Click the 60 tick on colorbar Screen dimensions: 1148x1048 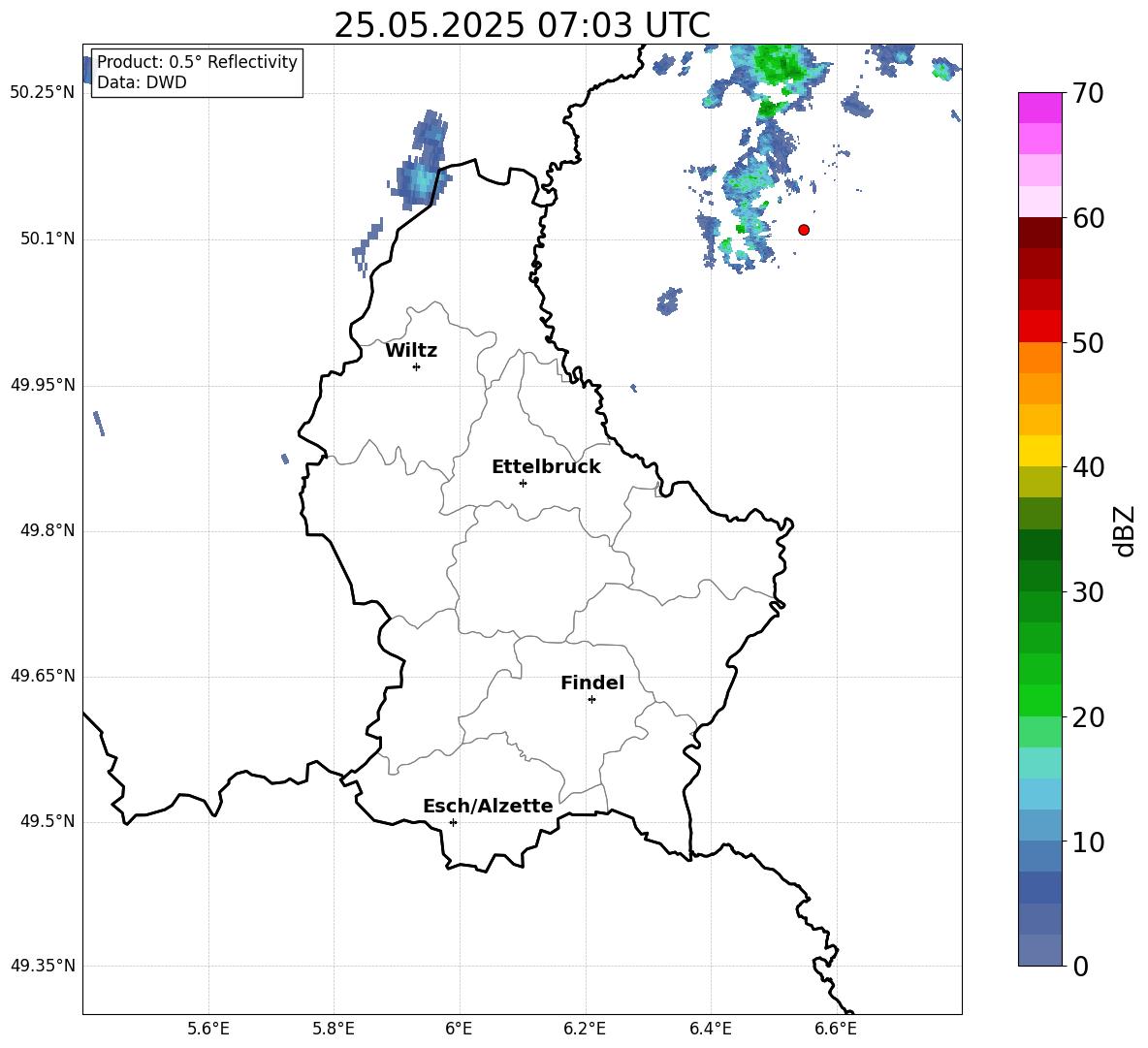[x=1087, y=218]
